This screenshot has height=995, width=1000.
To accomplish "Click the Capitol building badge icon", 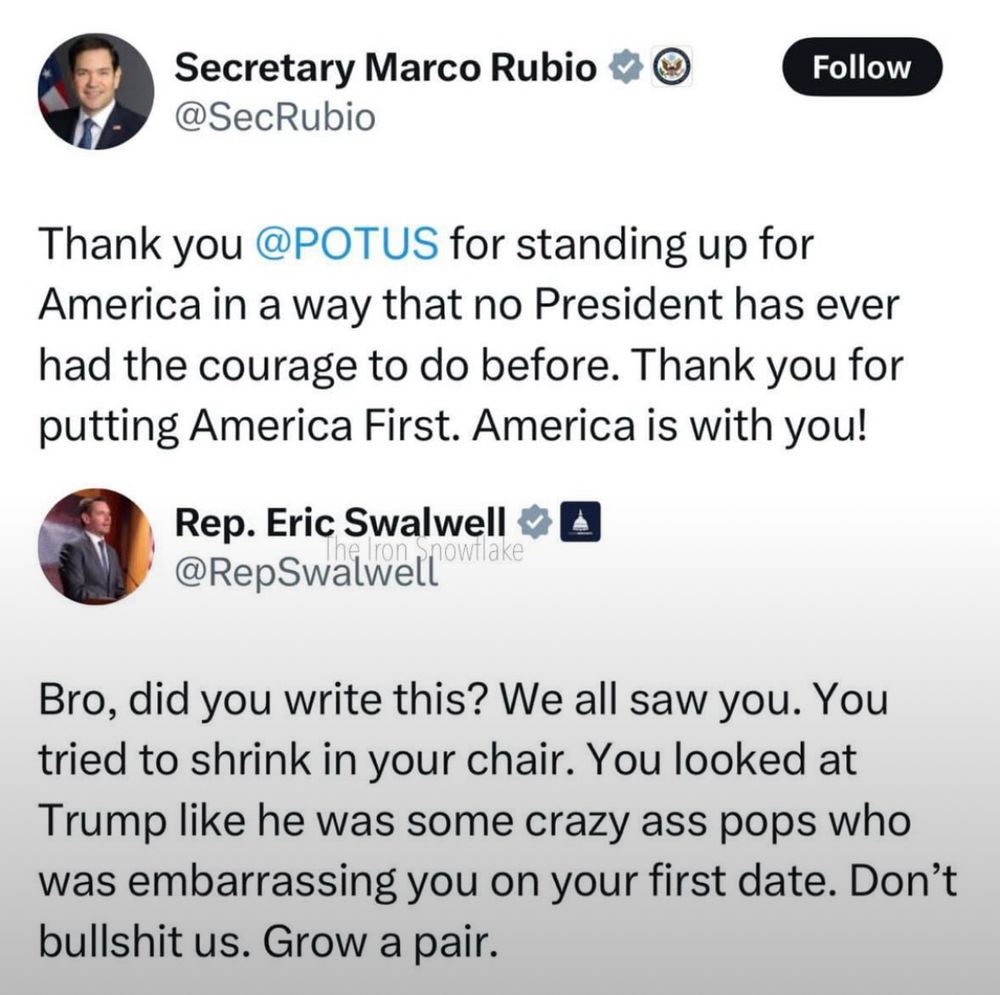I will click(x=582, y=520).
